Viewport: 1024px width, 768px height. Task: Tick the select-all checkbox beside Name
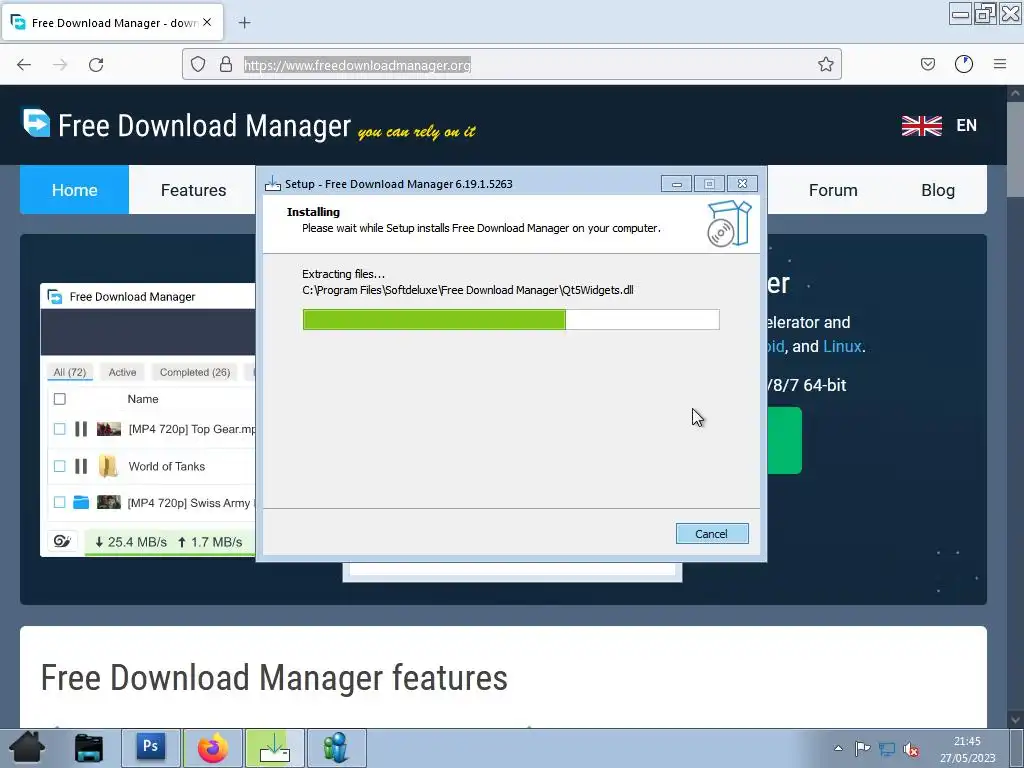click(59, 399)
